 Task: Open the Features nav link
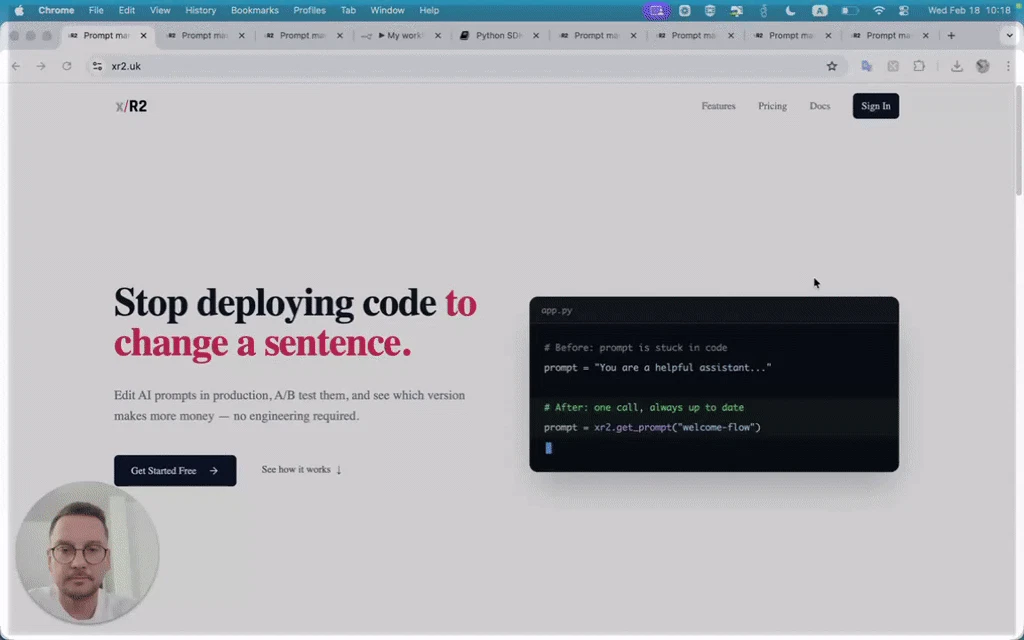point(718,106)
